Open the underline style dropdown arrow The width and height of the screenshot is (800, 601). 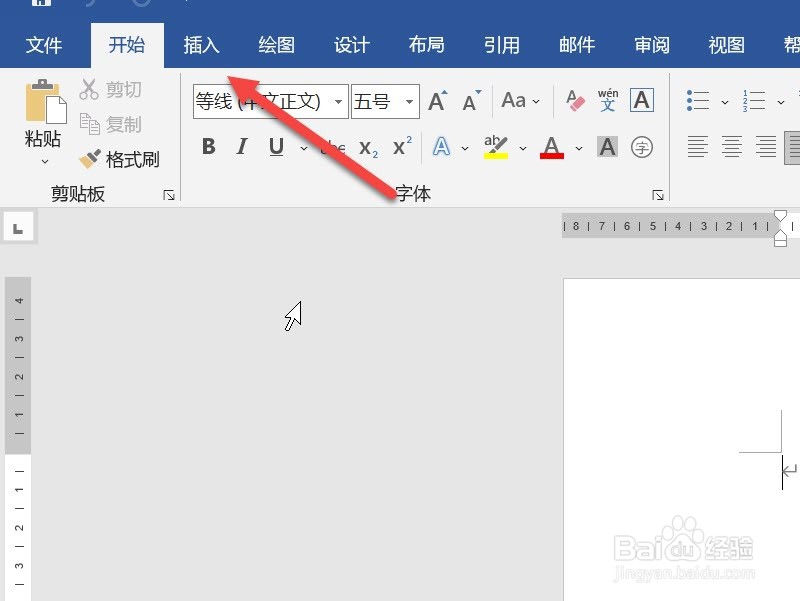[x=303, y=147]
